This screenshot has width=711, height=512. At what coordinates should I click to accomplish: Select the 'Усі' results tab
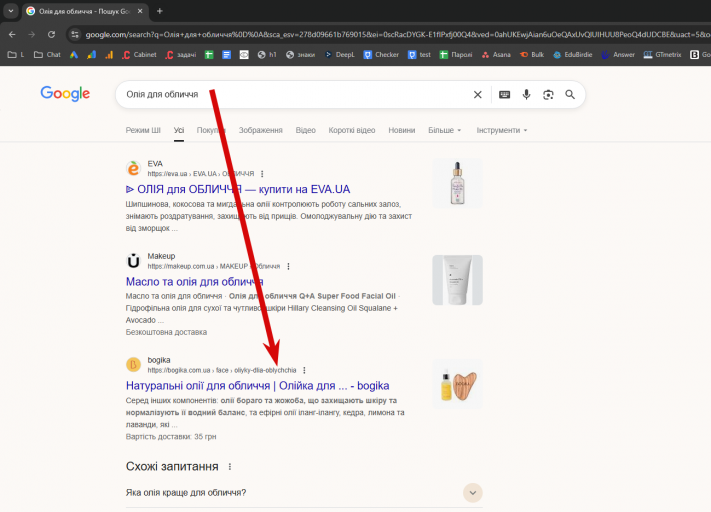179,130
